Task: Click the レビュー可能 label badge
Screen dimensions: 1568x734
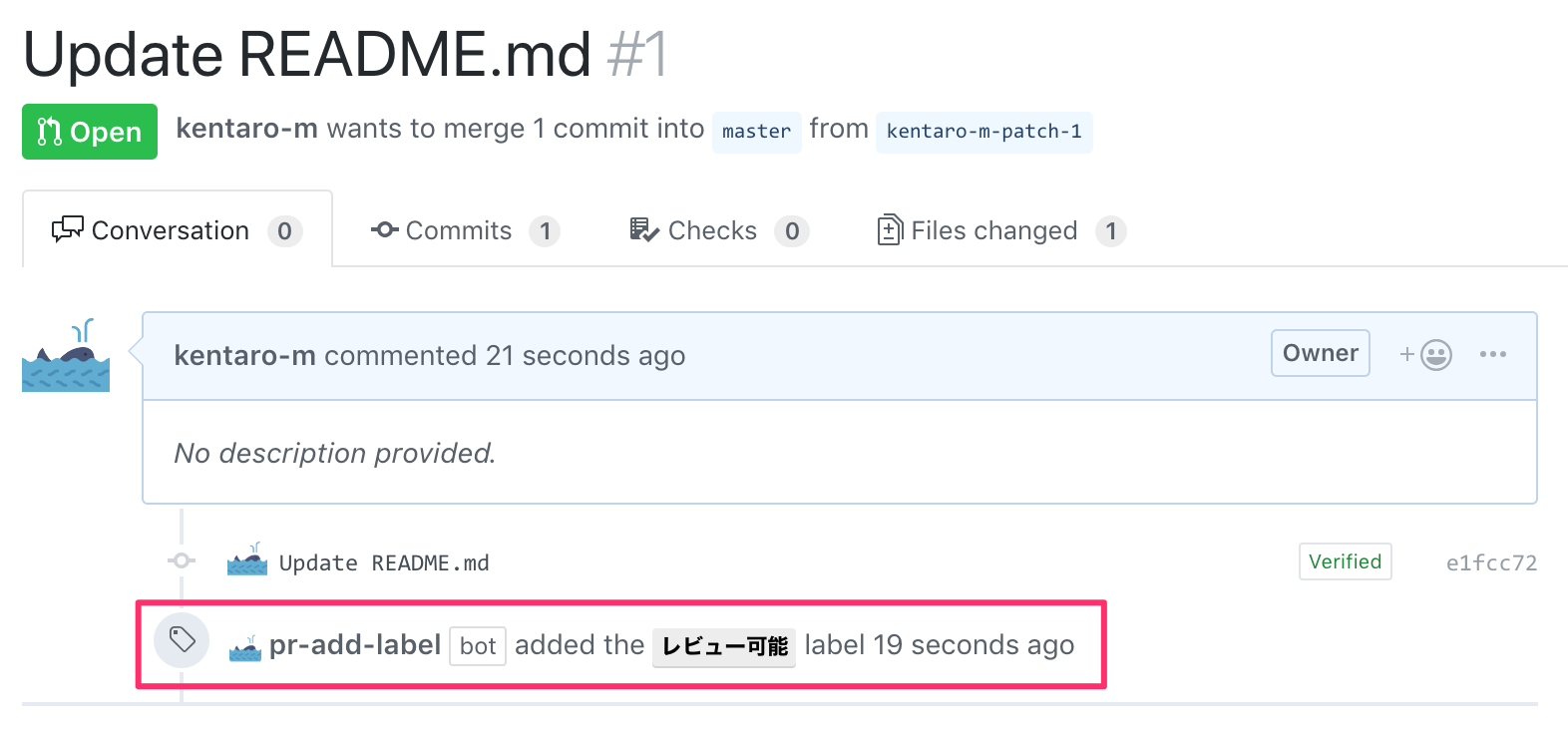Action: 723,645
